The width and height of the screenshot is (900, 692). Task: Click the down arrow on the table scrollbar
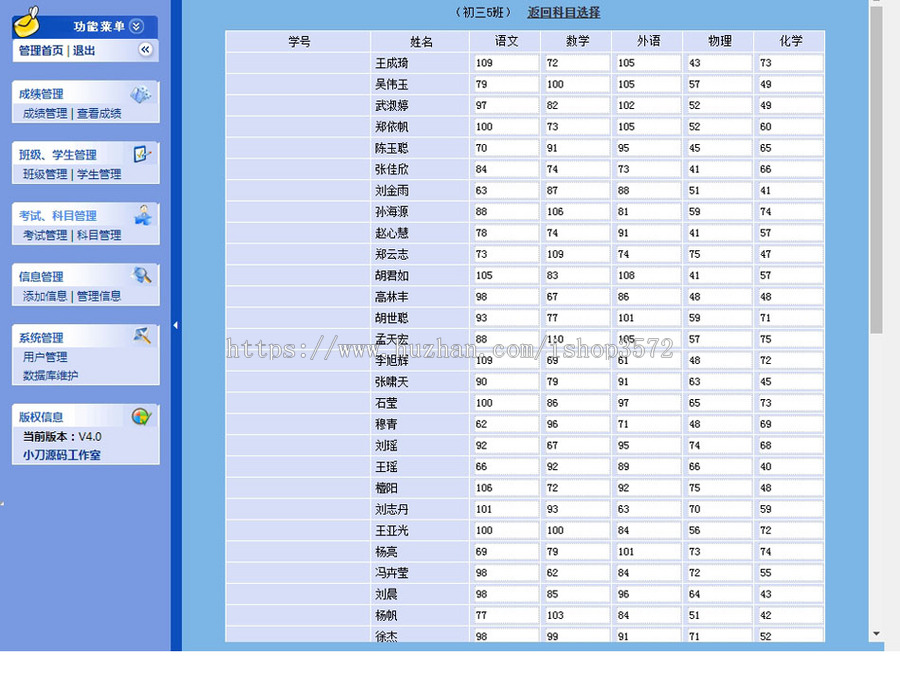tap(877, 634)
